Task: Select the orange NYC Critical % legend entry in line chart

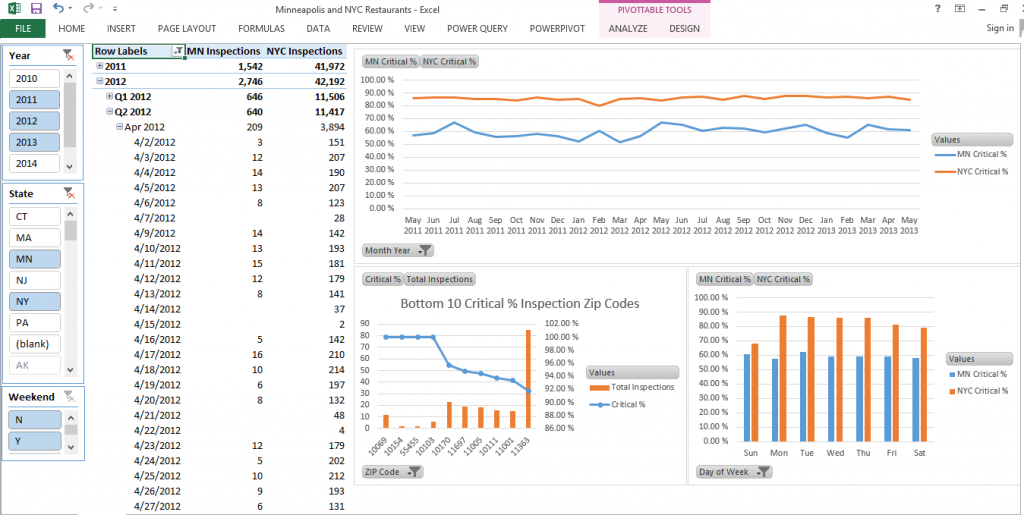Action: click(x=971, y=172)
